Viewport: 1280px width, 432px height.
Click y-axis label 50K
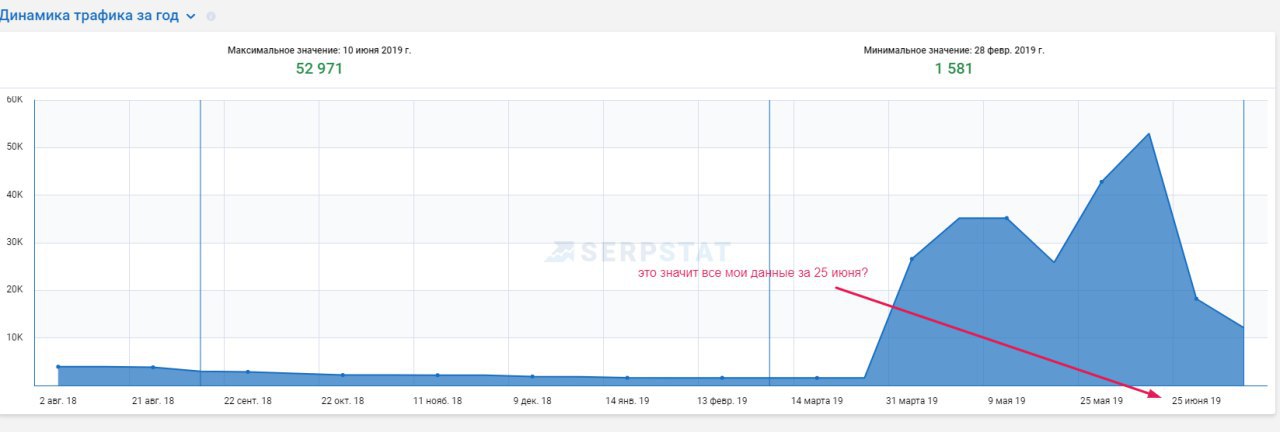click(15, 147)
